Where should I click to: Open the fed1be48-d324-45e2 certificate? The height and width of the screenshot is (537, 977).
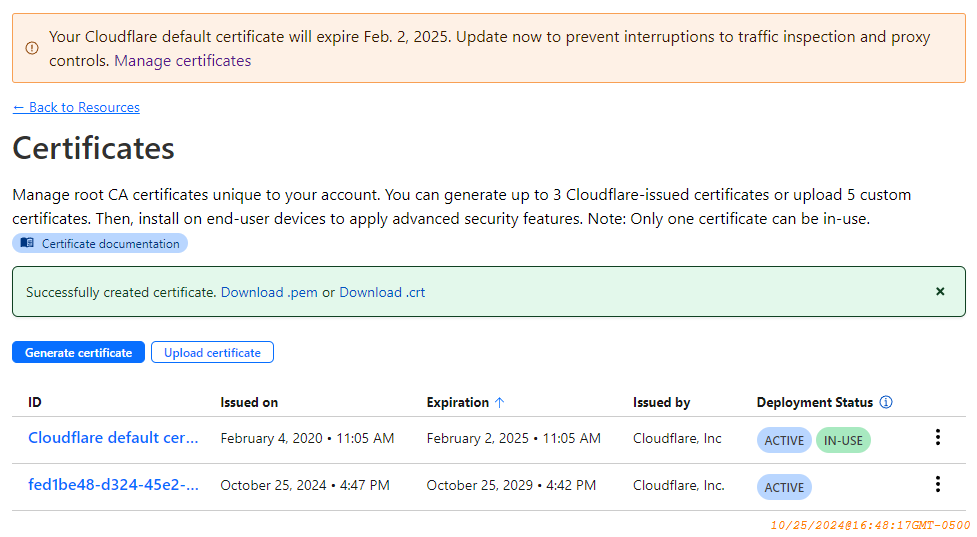click(113, 485)
